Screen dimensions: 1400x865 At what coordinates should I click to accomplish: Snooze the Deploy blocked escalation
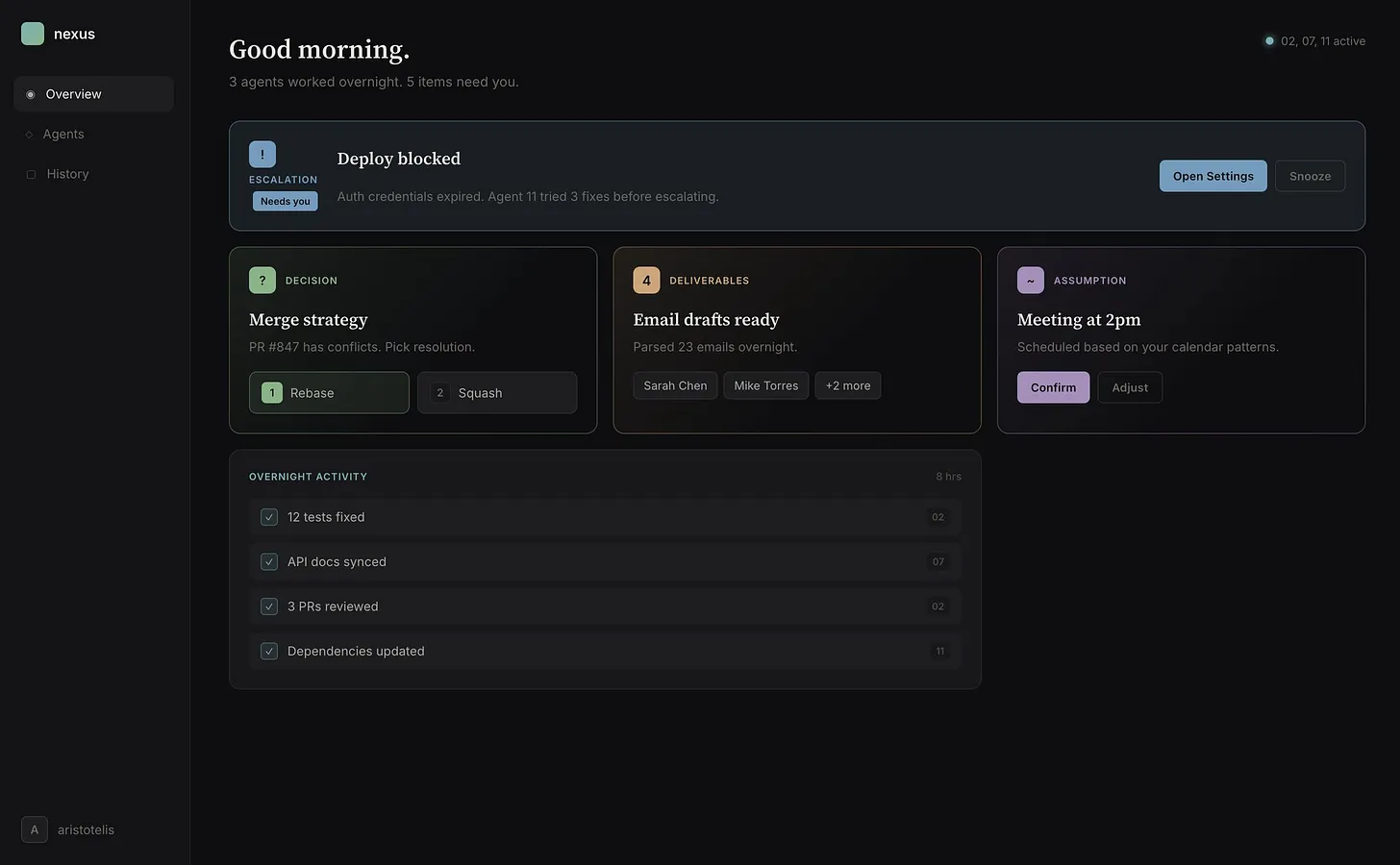tap(1310, 176)
